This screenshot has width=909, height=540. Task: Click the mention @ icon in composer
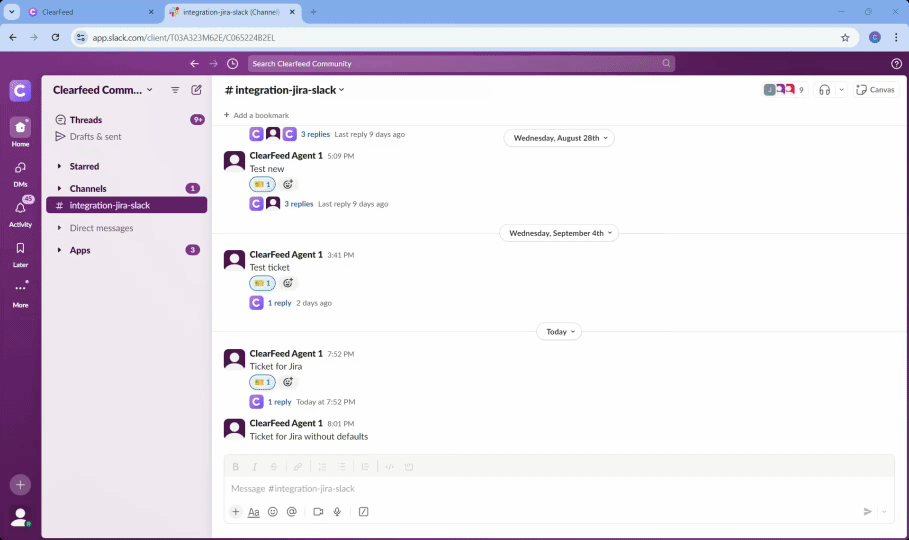[x=292, y=512]
